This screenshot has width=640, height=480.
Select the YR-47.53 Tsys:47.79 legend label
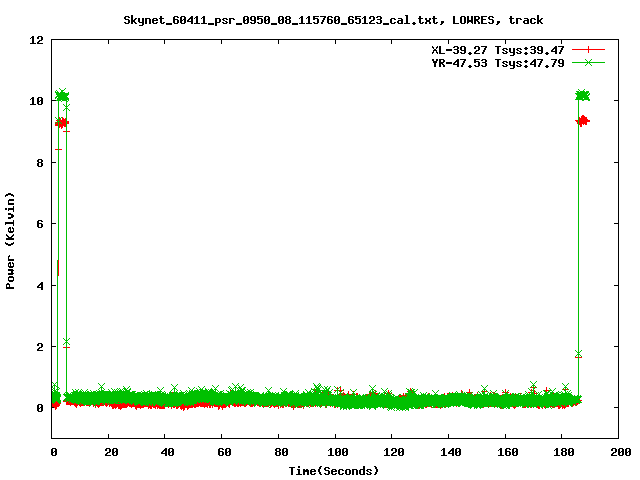point(498,63)
